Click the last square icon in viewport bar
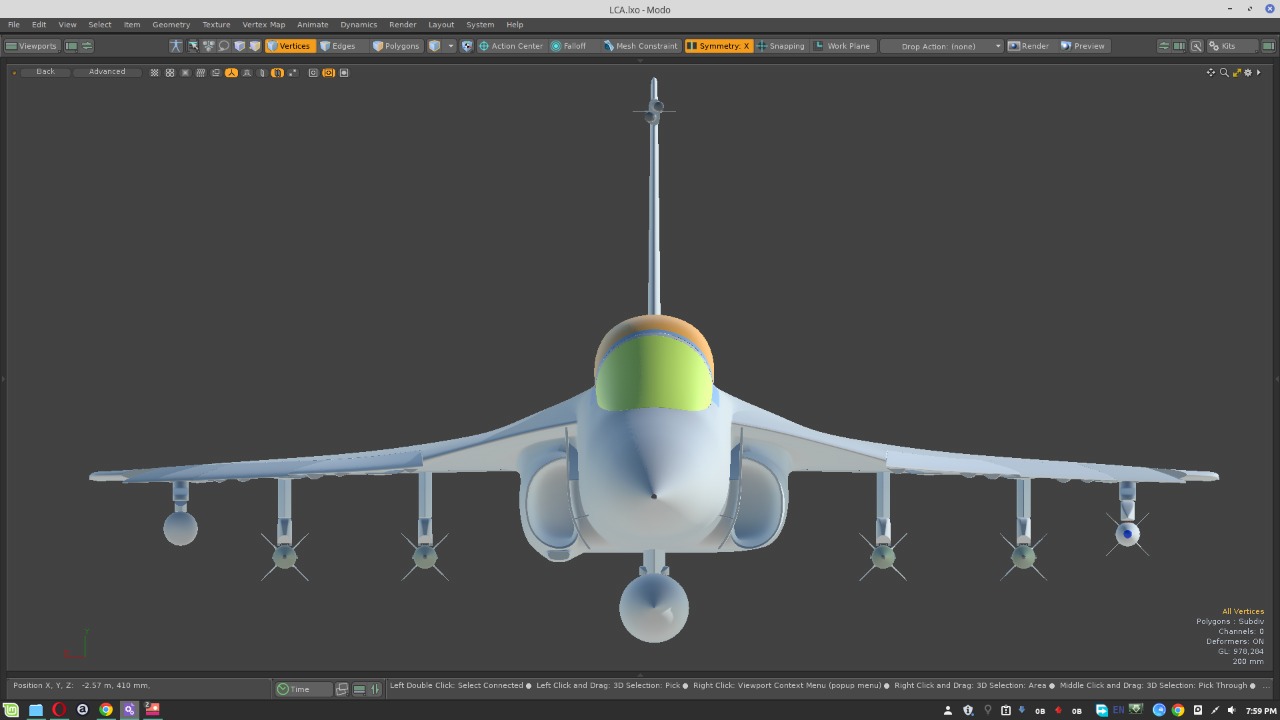Screen dimensions: 1280x720 tap(344, 73)
